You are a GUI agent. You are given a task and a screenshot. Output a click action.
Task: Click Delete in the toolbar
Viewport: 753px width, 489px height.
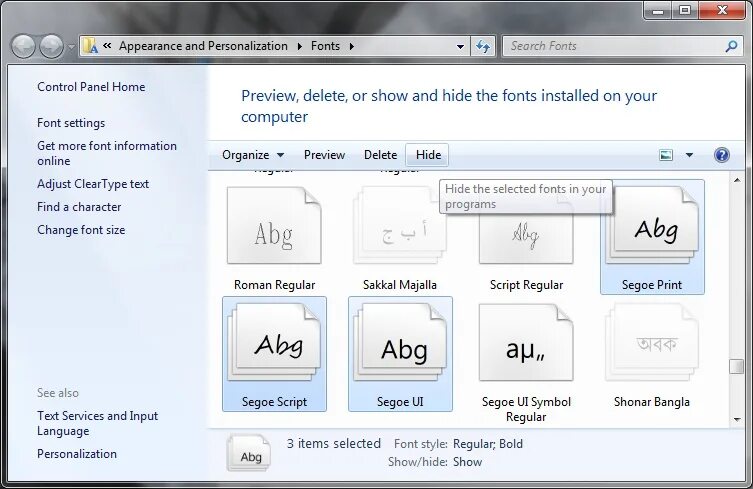(380, 155)
